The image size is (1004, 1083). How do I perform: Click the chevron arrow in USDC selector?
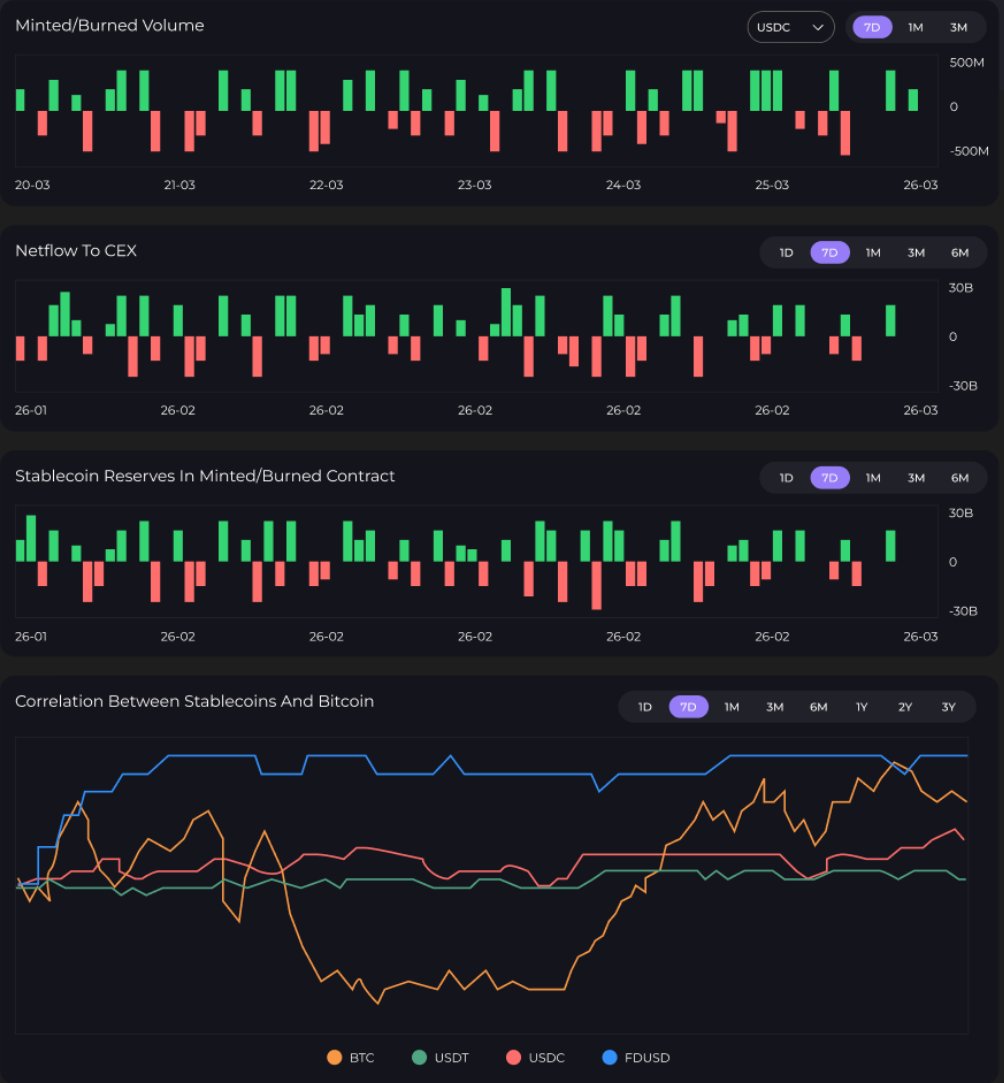point(819,28)
